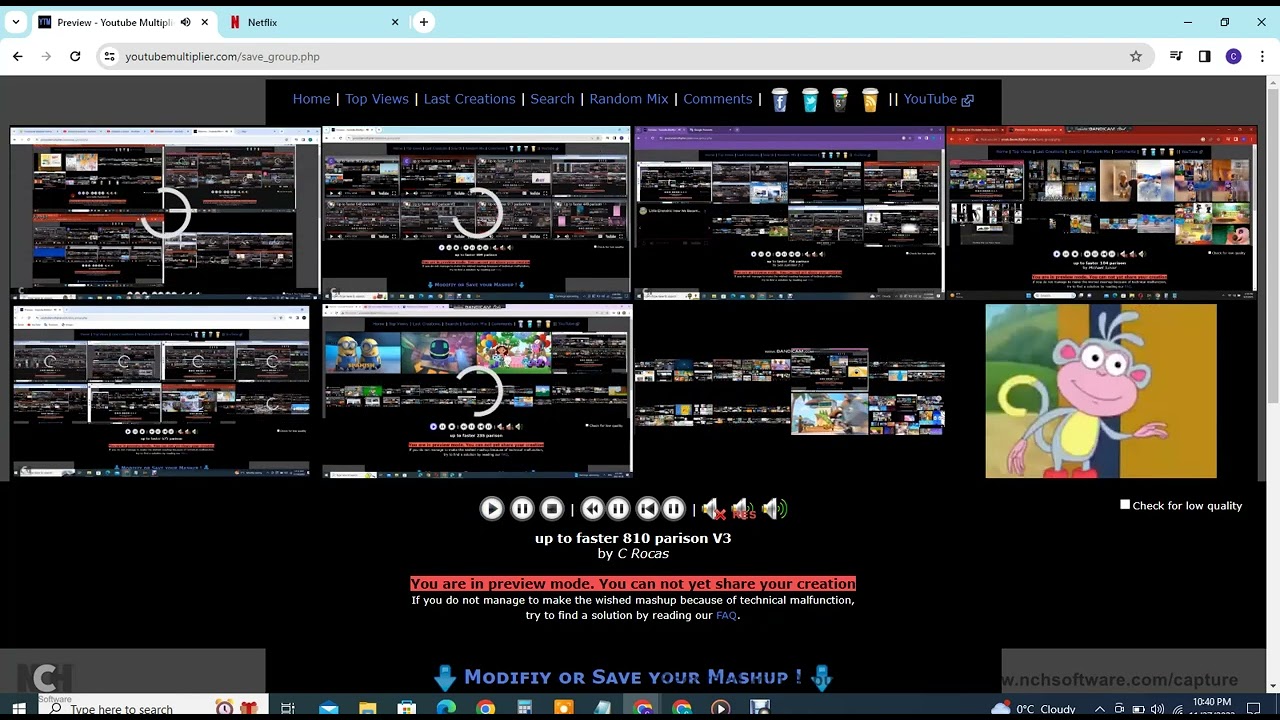
Task: Click the fourth top-row video with red header
Action: coord(1101,212)
